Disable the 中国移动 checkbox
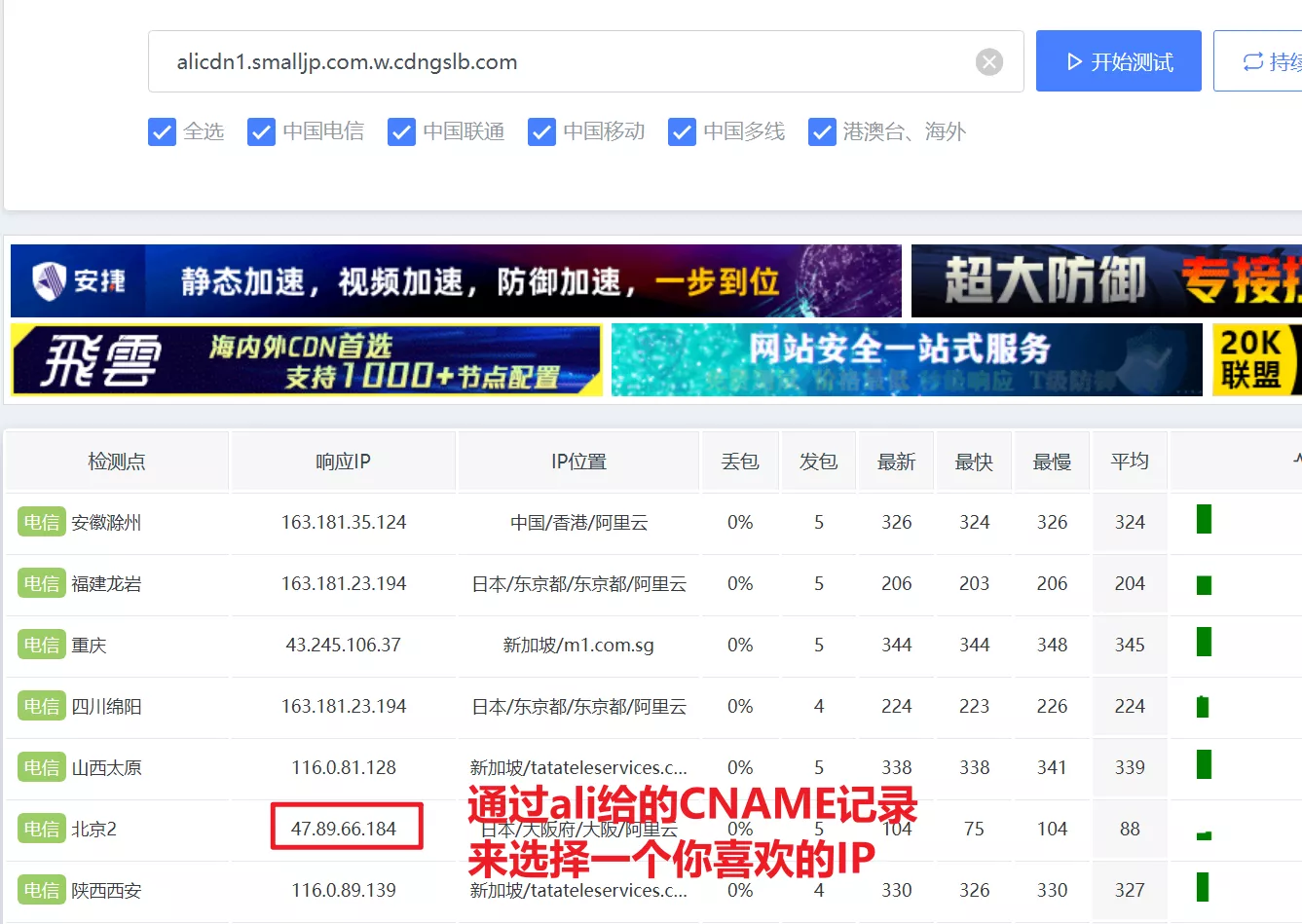The image size is (1302, 924). pyautogui.click(x=541, y=131)
